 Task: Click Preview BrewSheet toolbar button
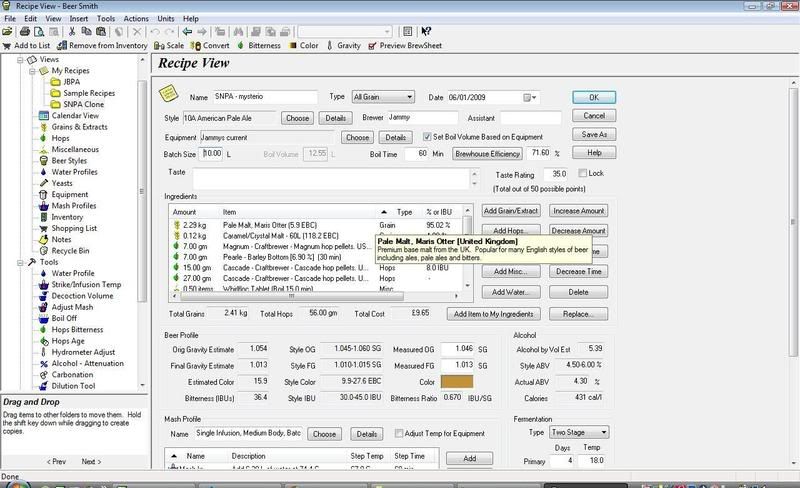405,45
